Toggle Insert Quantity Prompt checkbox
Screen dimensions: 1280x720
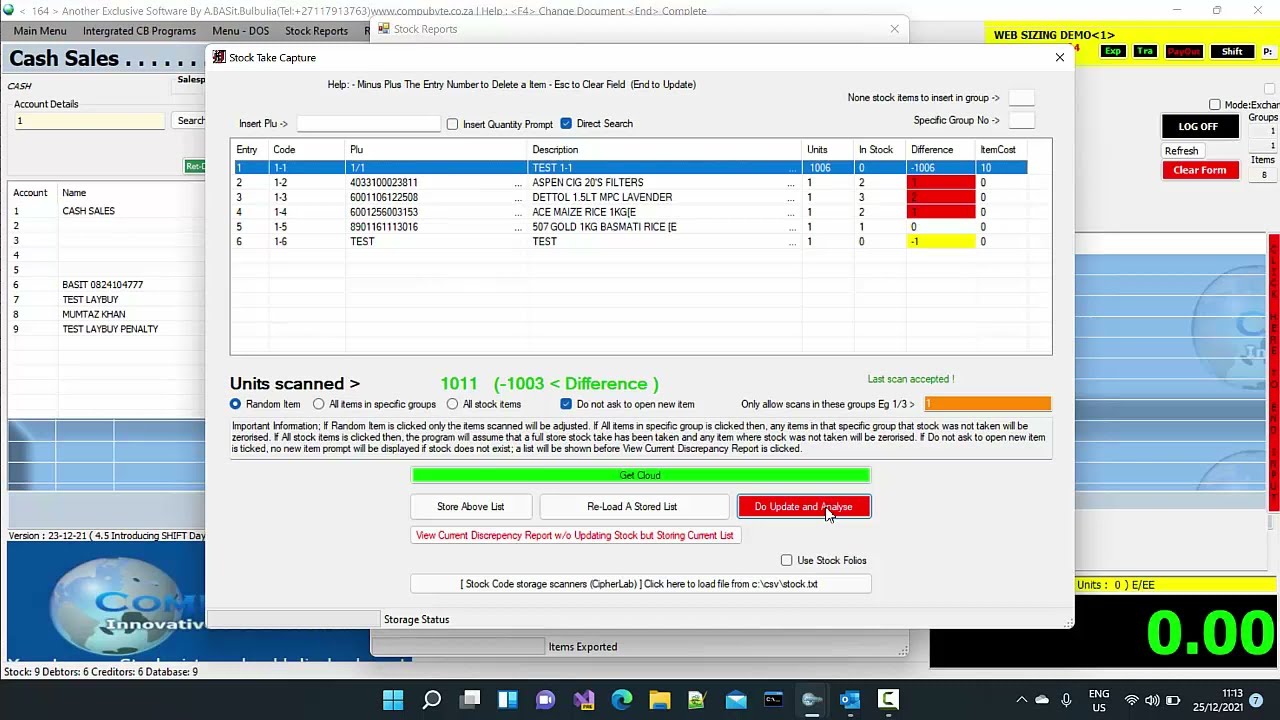click(x=452, y=124)
